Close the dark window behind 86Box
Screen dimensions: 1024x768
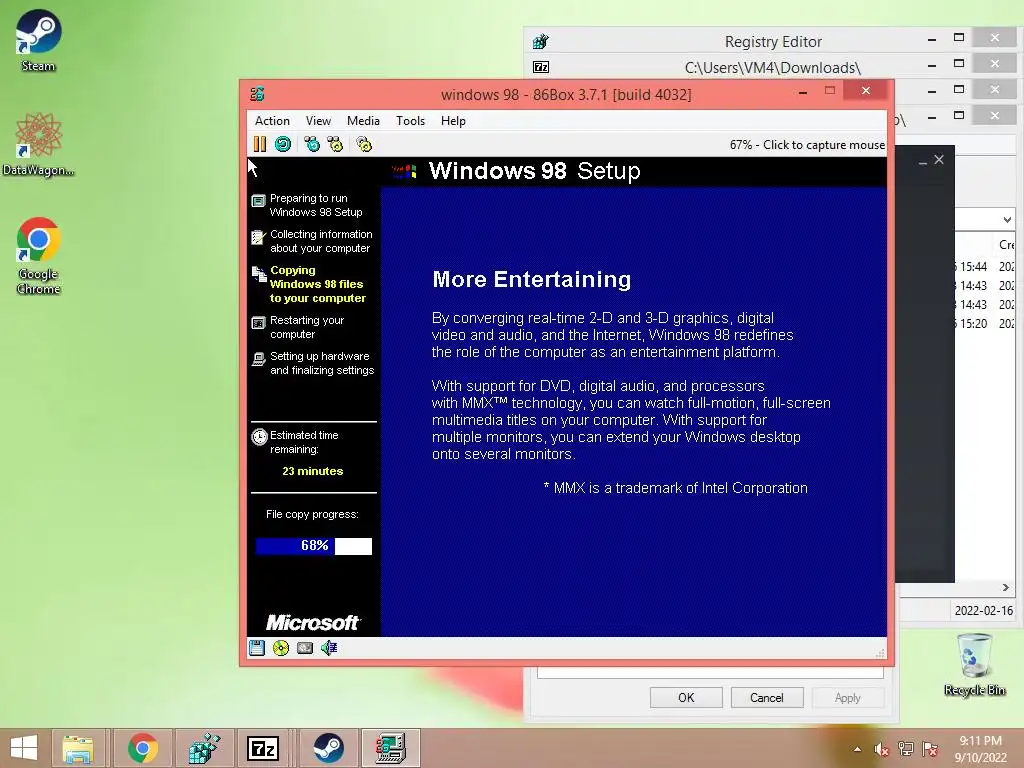(939, 159)
